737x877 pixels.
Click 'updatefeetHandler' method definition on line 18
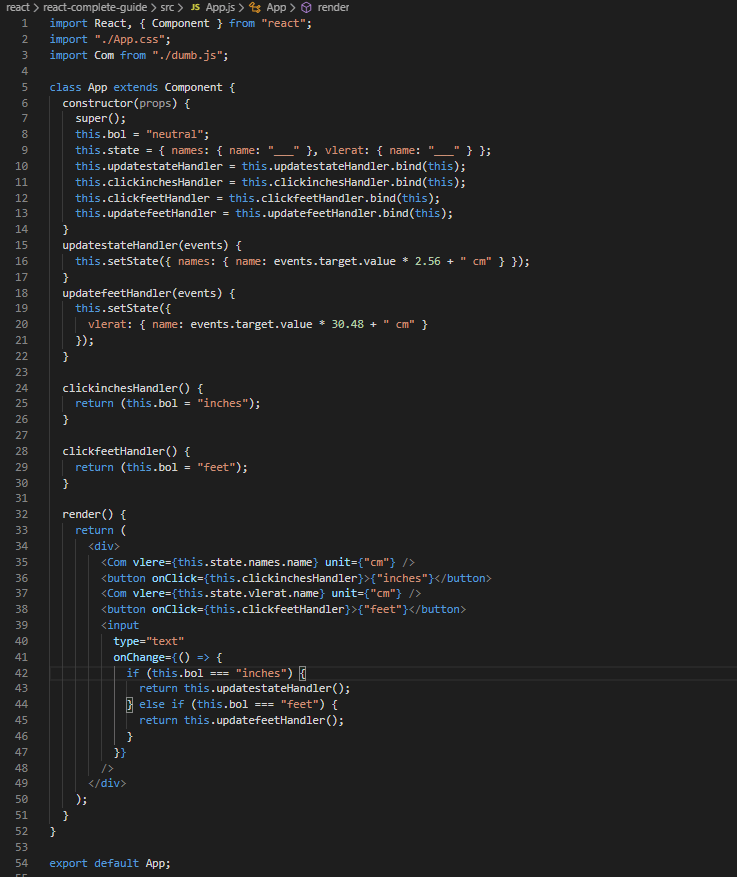(x=116, y=293)
